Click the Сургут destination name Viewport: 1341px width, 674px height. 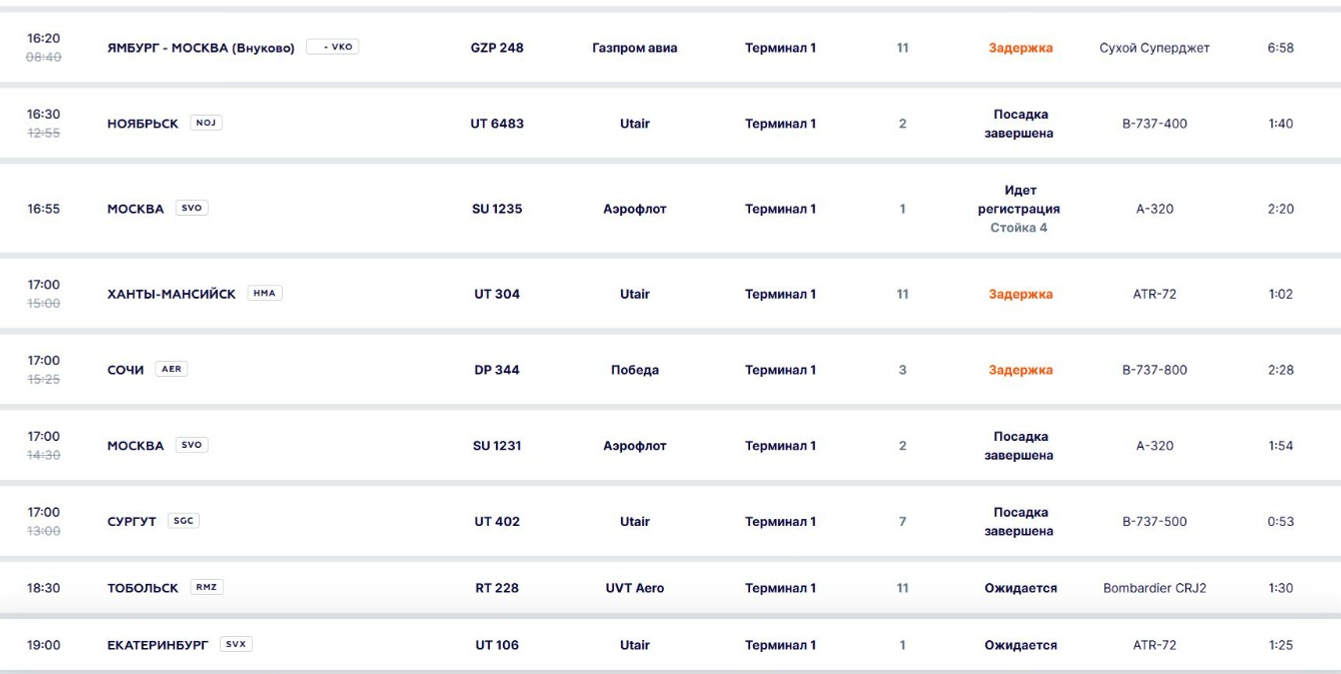click(132, 522)
